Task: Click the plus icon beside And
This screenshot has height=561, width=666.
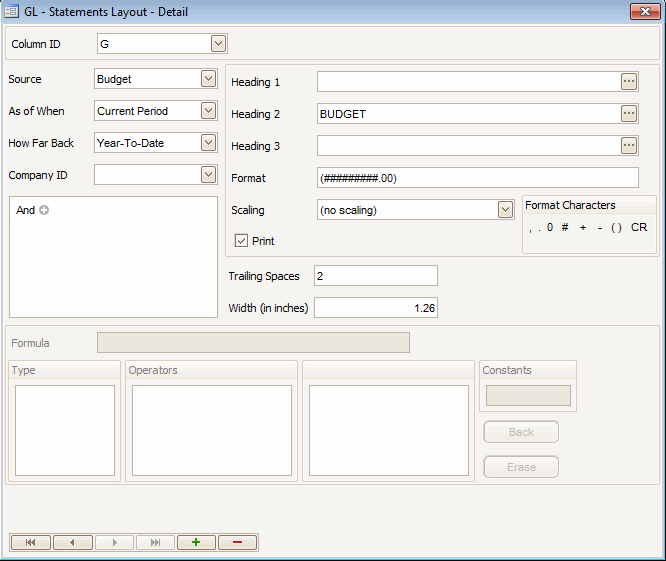Action: (44, 211)
